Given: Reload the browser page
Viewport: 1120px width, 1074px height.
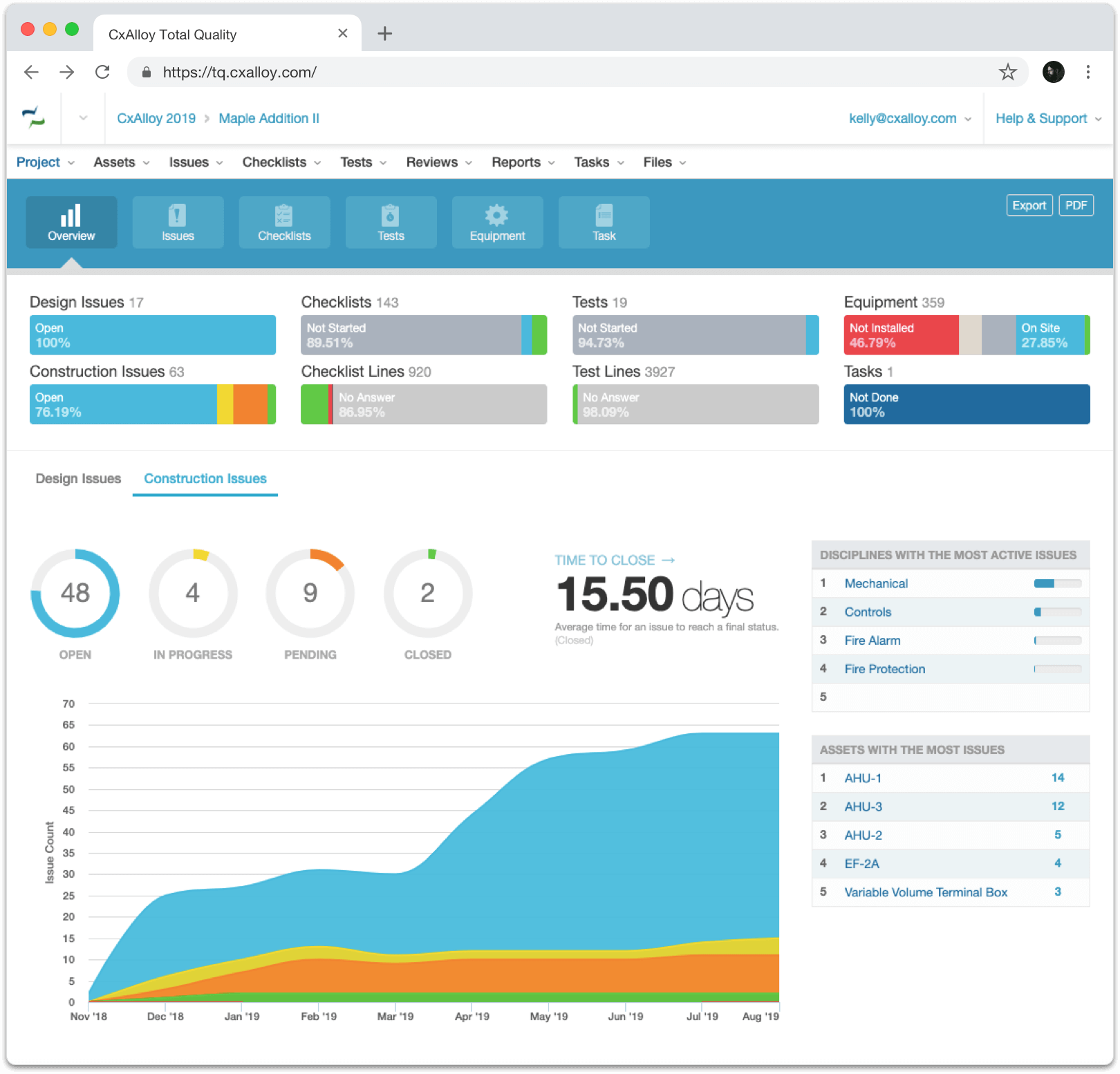Looking at the screenshot, I should (102, 72).
